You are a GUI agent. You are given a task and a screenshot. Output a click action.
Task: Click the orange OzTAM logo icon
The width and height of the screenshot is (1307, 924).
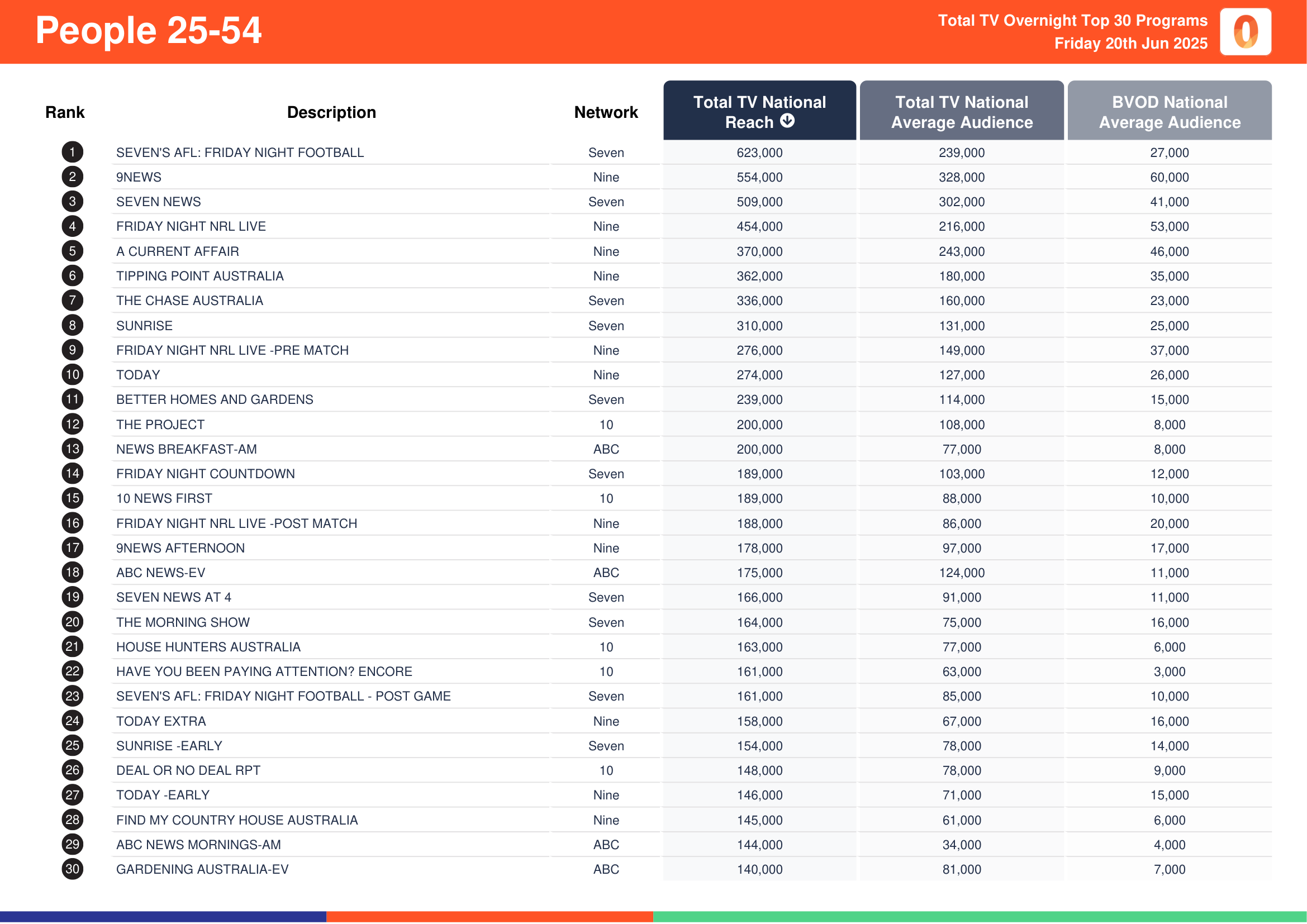point(1246,32)
